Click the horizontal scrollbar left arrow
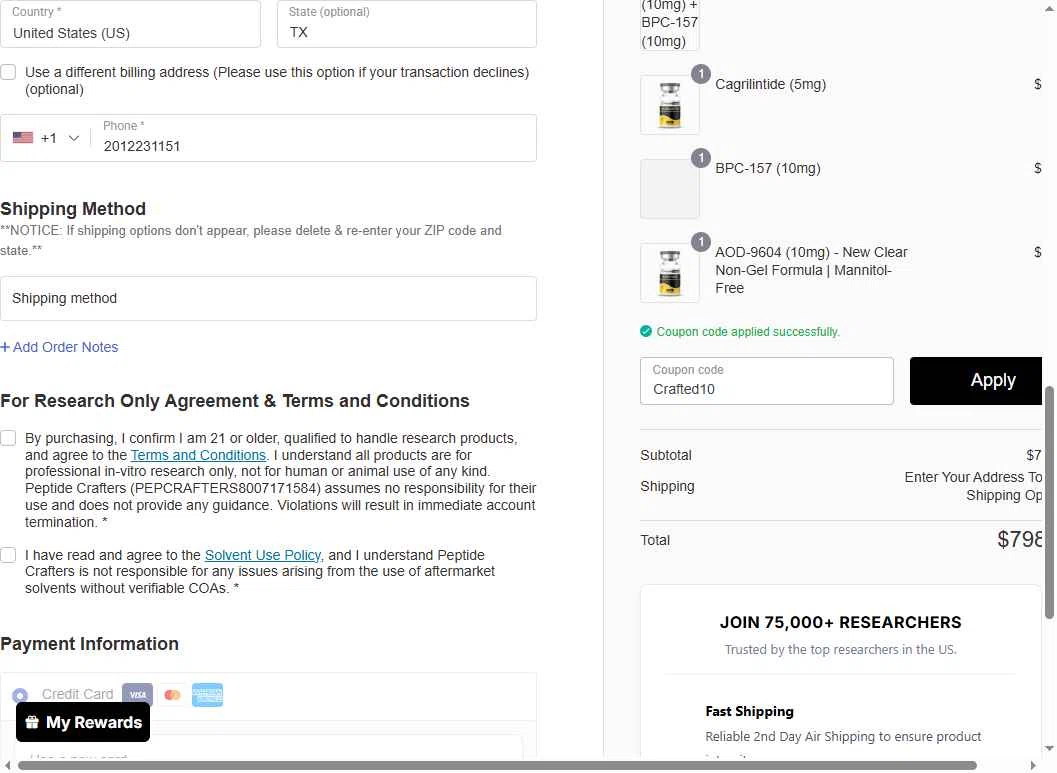The height and width of the screenshot is (773, 1057). (7, 766)
